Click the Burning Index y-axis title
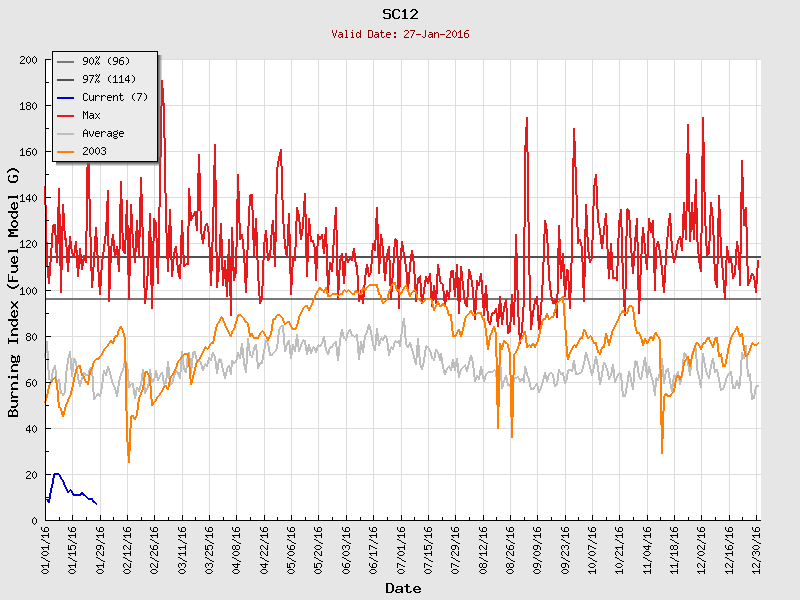This screenshot has width=800, height=600. coord(14,292)
